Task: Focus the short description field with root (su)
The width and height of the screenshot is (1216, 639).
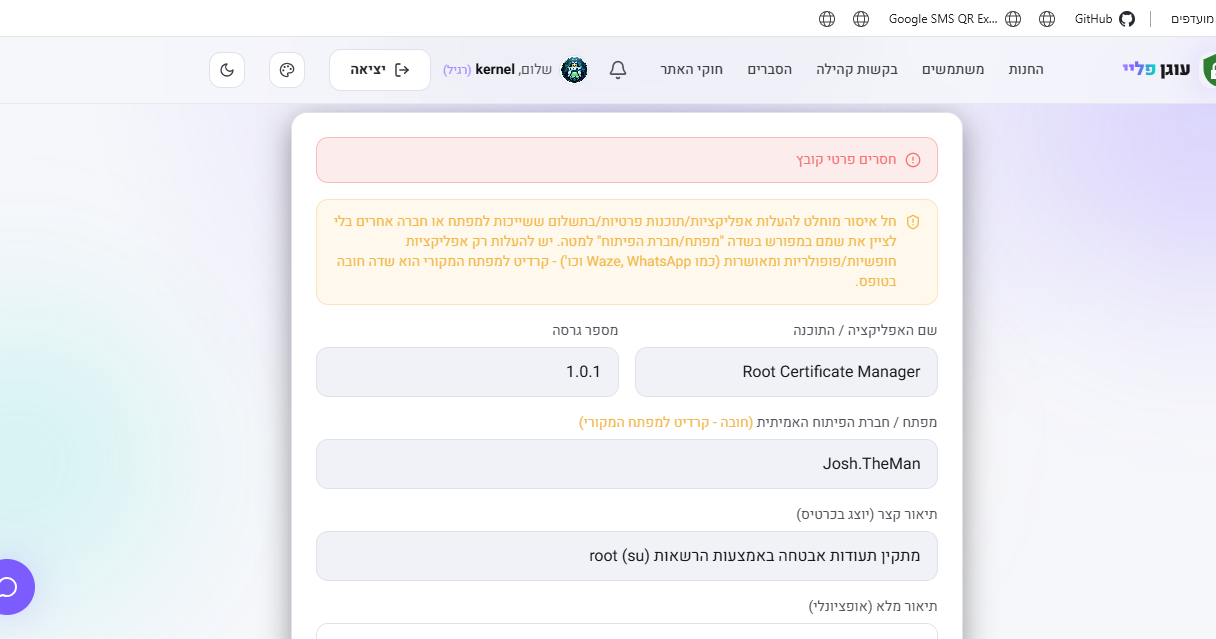Action: click(627, 556)
